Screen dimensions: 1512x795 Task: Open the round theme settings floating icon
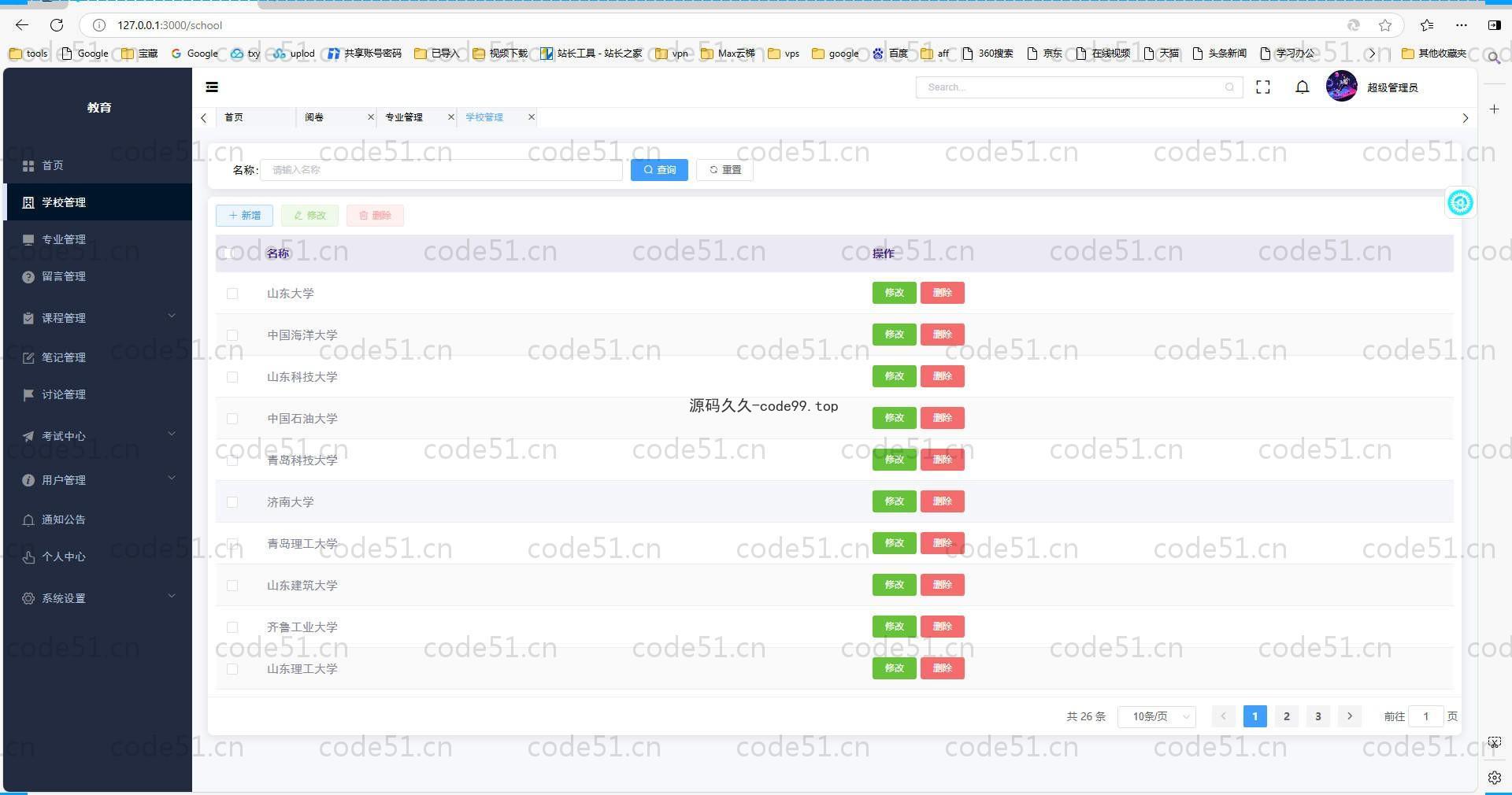point(1461,203)
